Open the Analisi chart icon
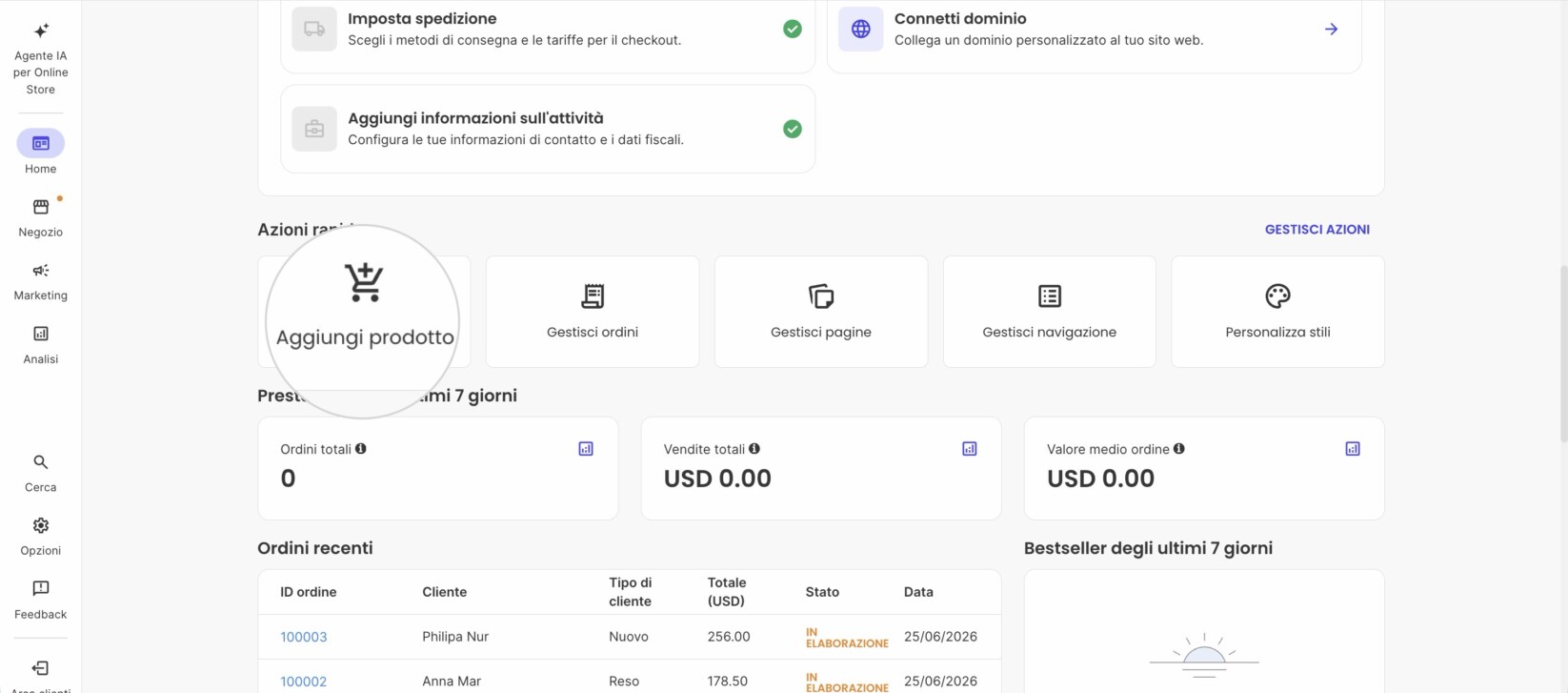Viewport: 1568px width, 693px height. tap(40, 334)
